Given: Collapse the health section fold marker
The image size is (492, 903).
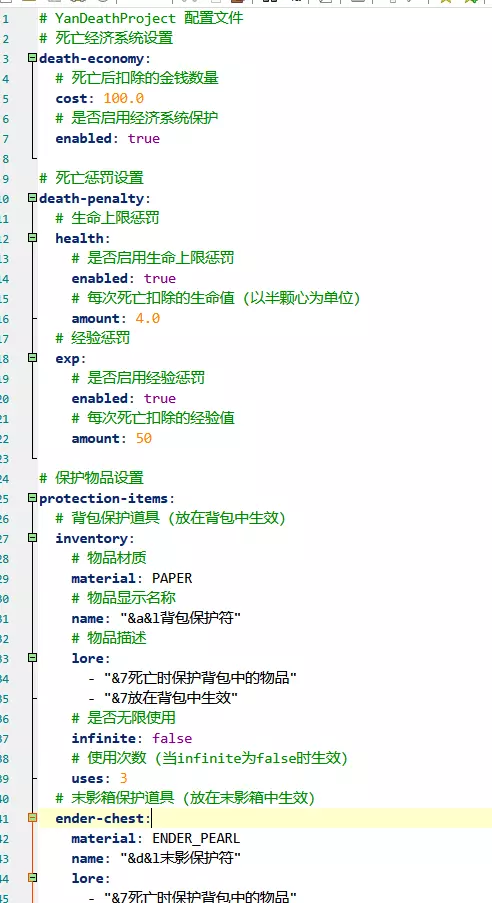Looking at the screenshot, I should (32, 238).
